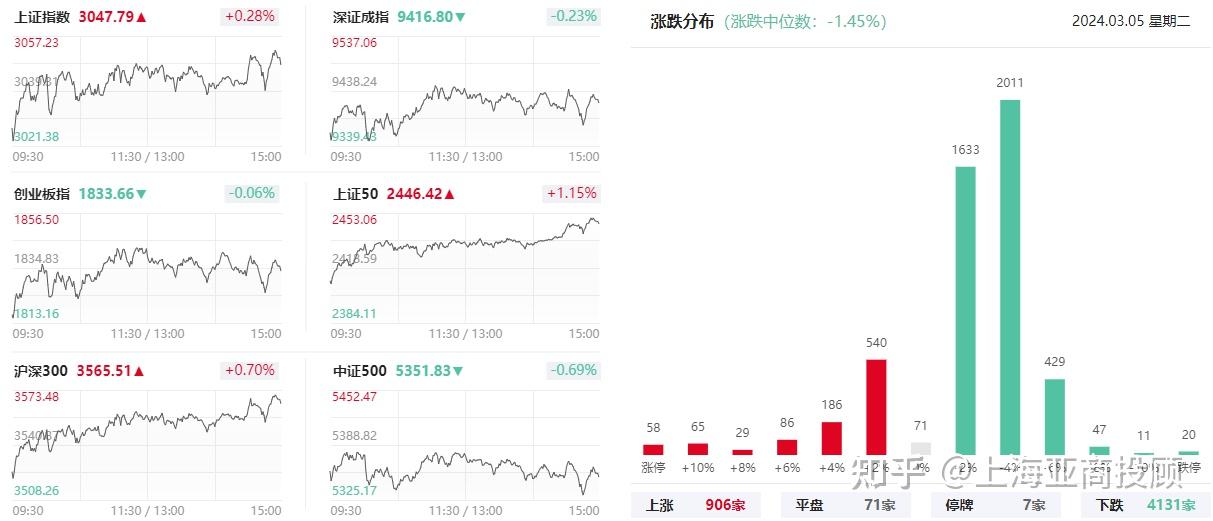Click the 涨跌分布 panel heading
Image resolution: width=1213 pixels, height=521 pixels.
[682, 21]
